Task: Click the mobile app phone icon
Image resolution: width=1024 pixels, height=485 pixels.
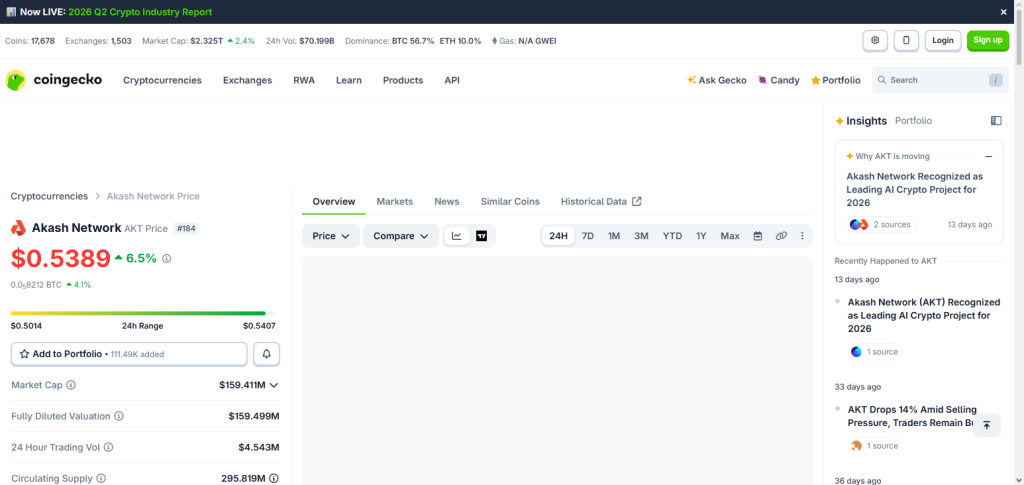Action: [x=906, y=40]
